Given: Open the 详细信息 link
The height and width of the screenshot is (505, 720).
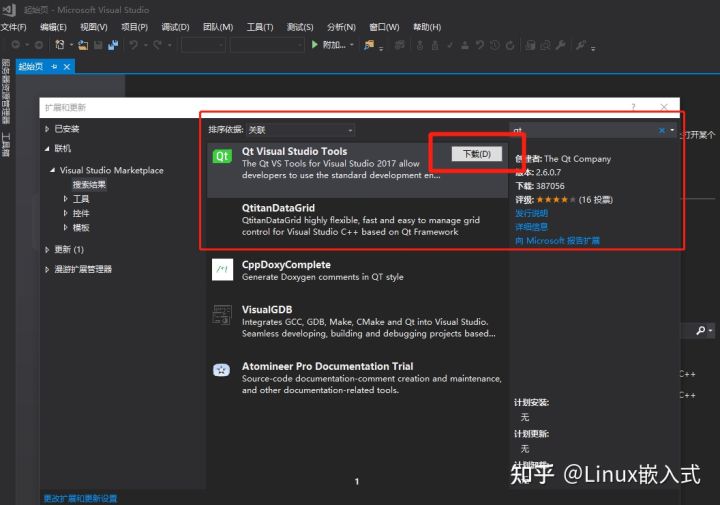Looking at the screenshot, I should click(x=531, y=227).
